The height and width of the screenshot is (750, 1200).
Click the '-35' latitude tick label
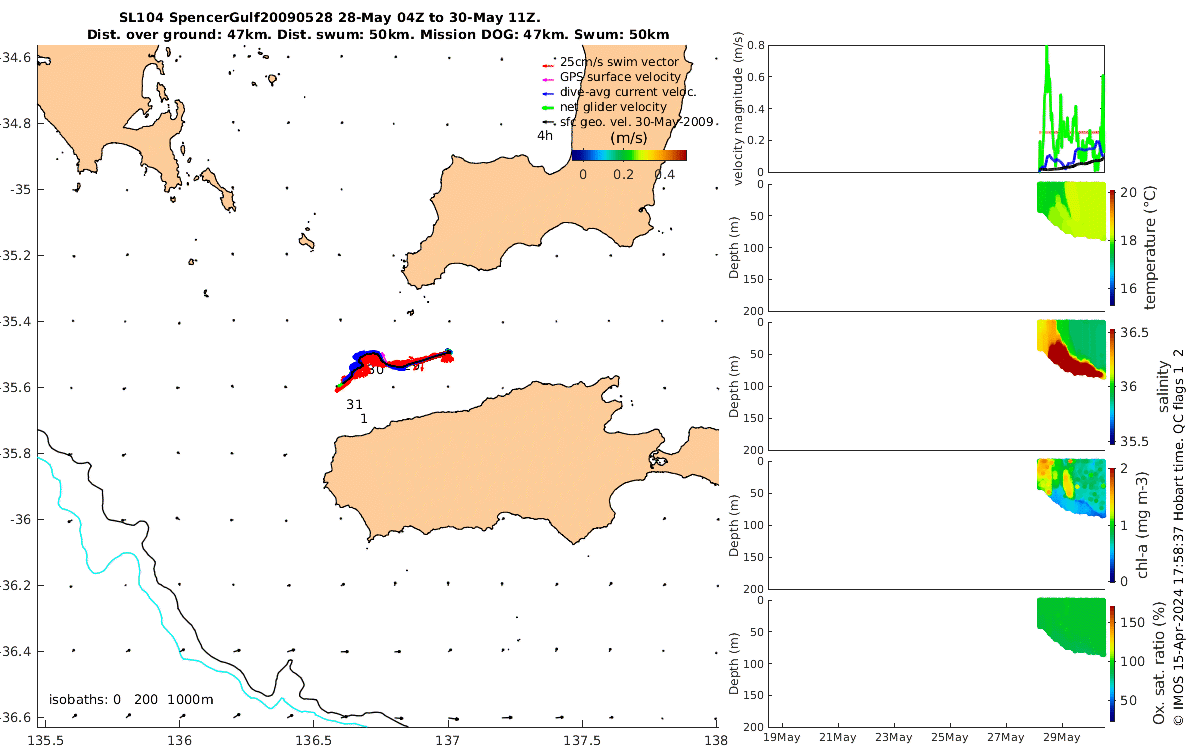pyautogui.click(x=18, y=189)
